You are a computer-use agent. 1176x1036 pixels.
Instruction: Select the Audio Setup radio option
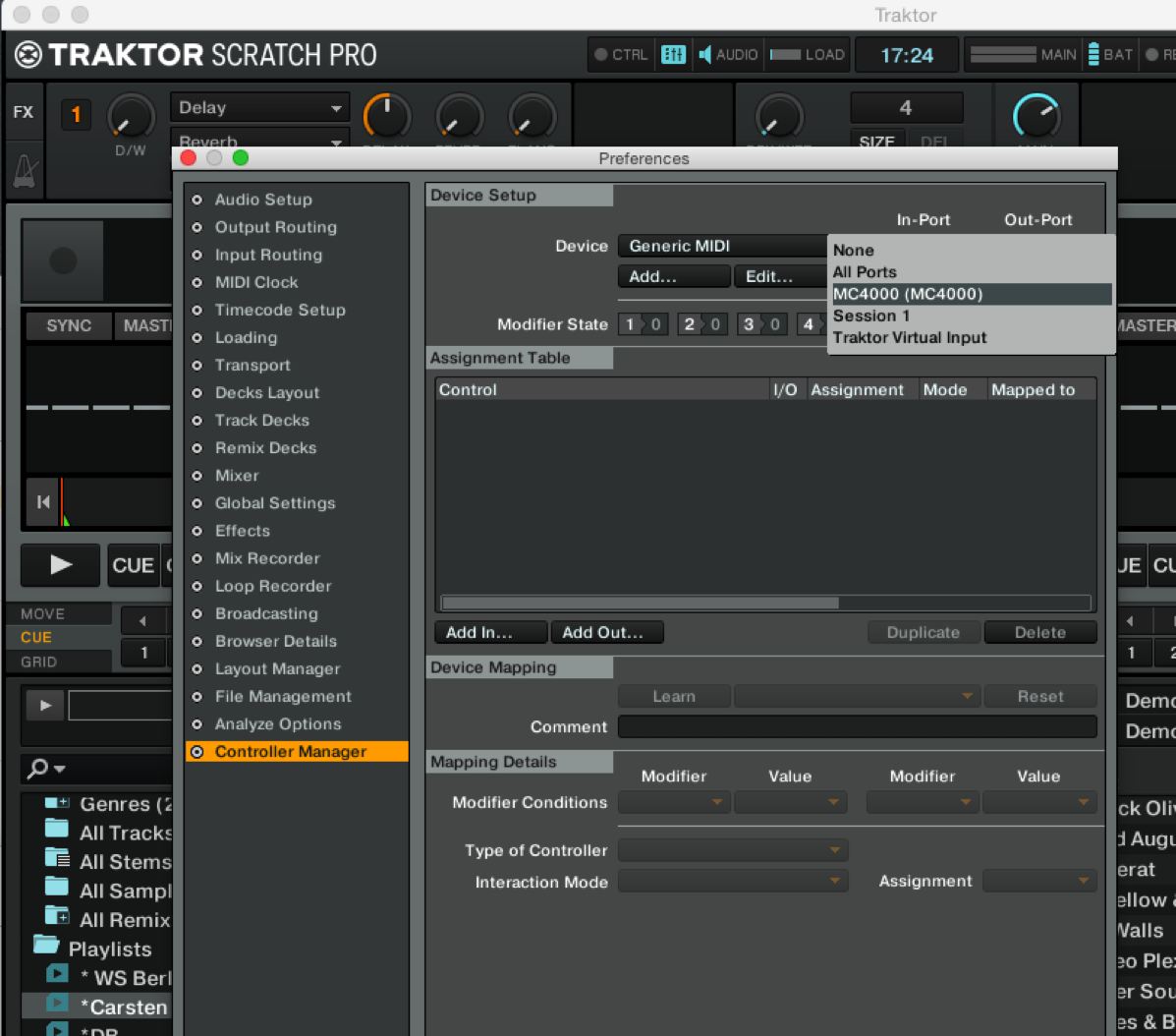(x=197, y=200)
